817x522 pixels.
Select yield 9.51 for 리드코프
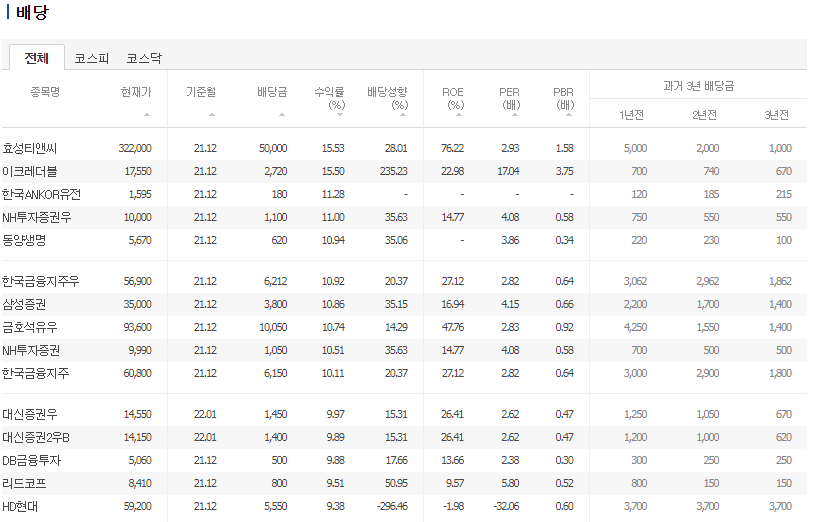point(335,483)
